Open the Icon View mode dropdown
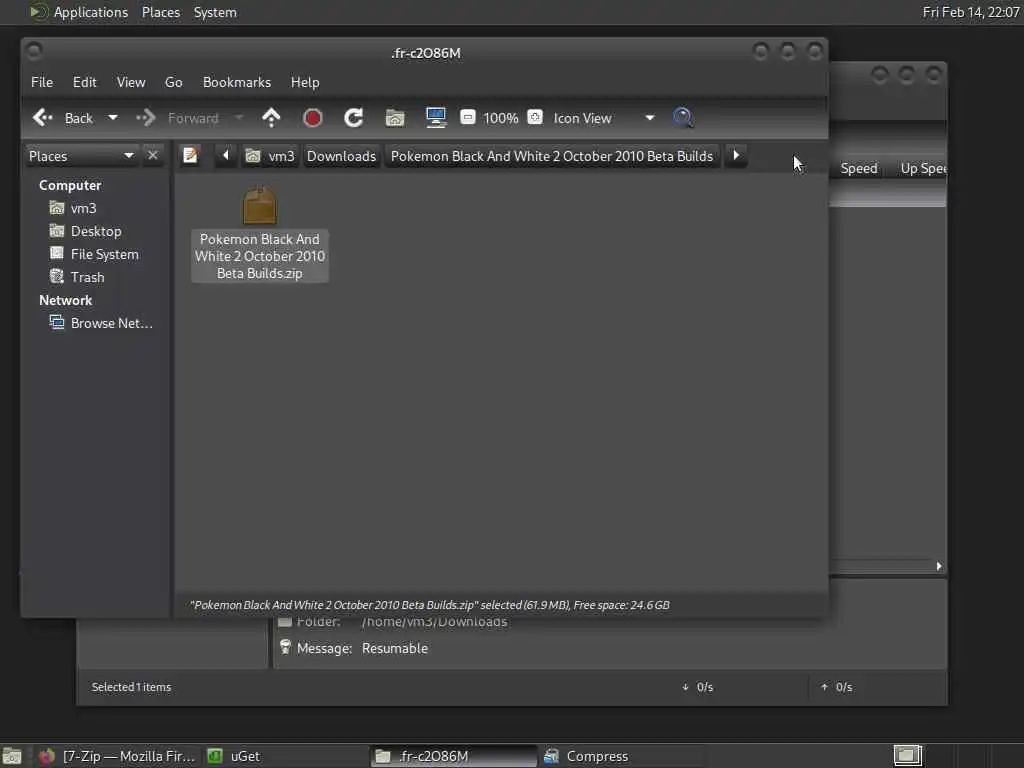 click(x=603, y=118)
